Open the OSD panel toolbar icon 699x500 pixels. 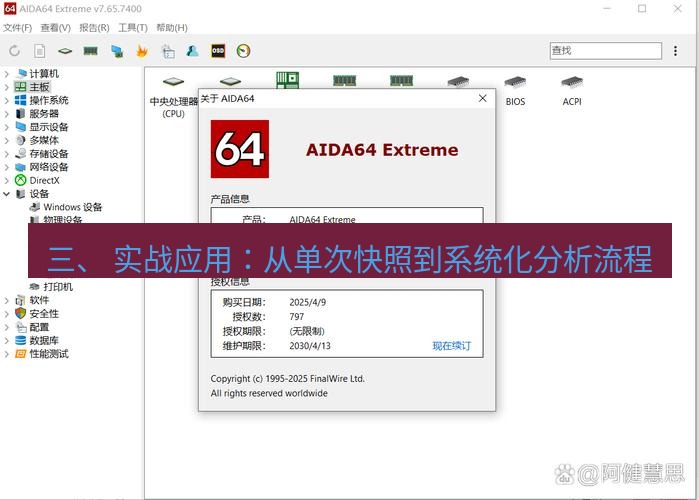pyautogui.click(x=218, y=51)
